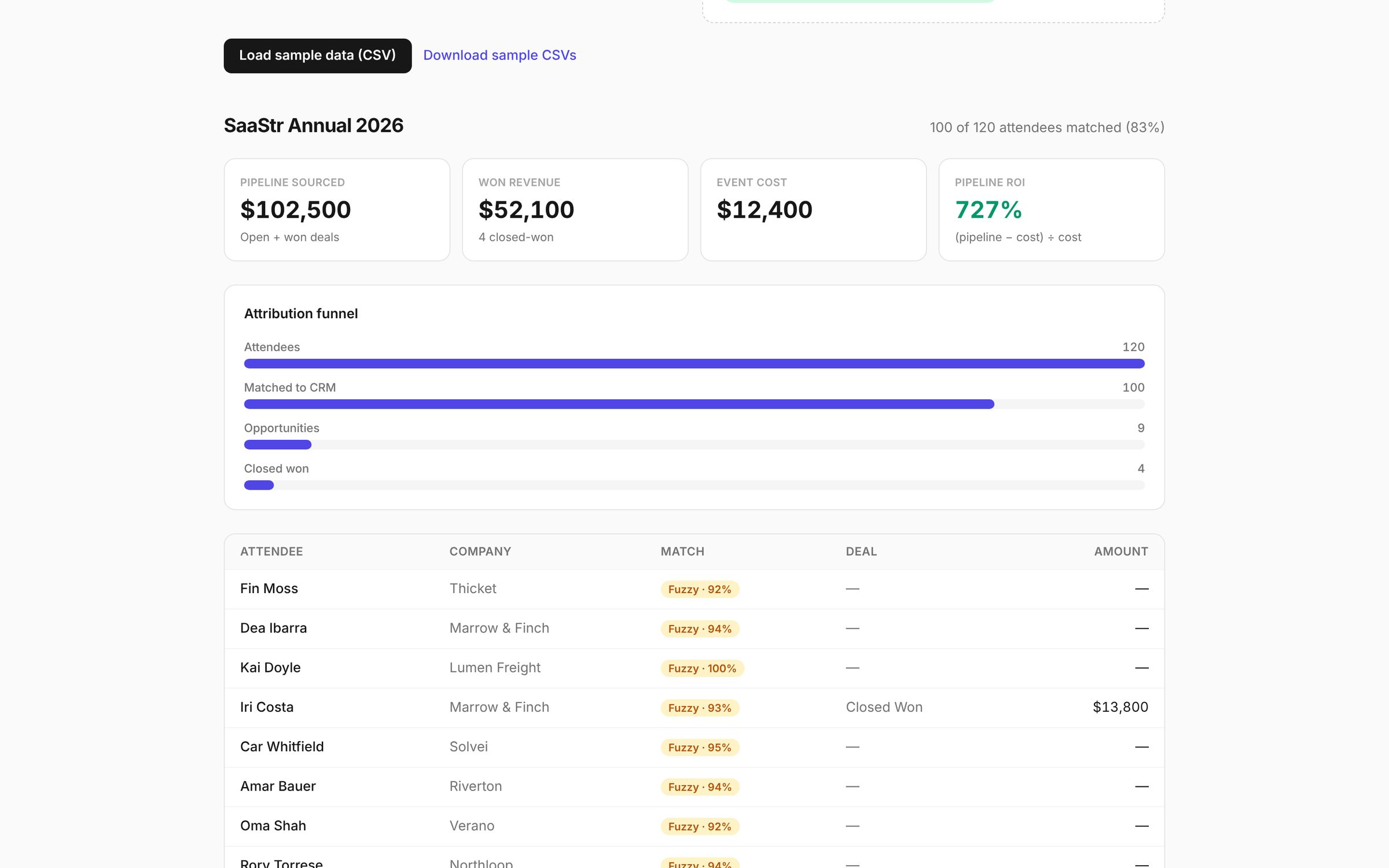Image resolution: width=1389 pixels, height=868 pixels.
Task: Click the Closed Won deal cell
Action: 884,707
